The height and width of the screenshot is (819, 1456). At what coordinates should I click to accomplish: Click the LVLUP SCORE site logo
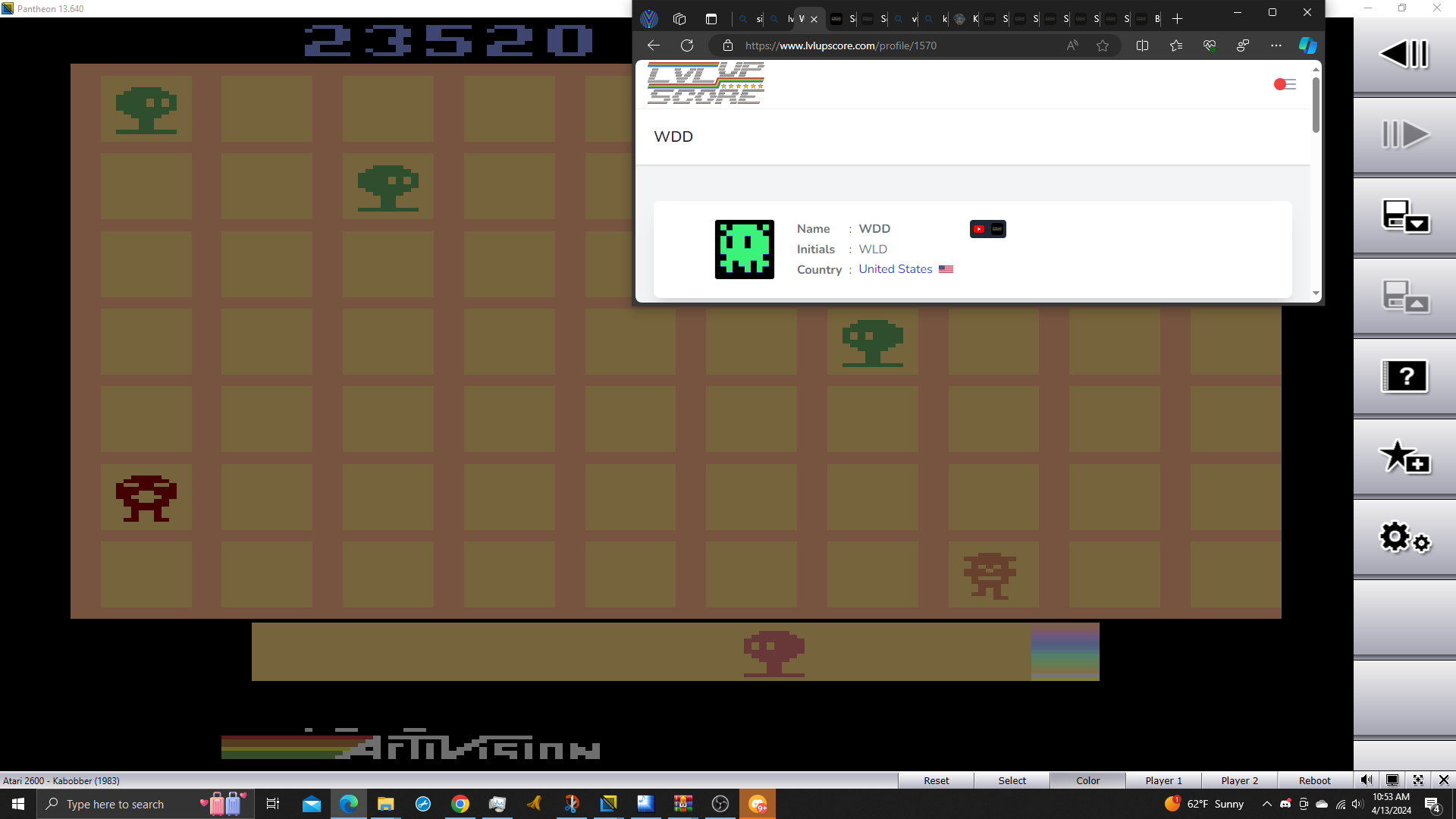(x=706, y=83)
